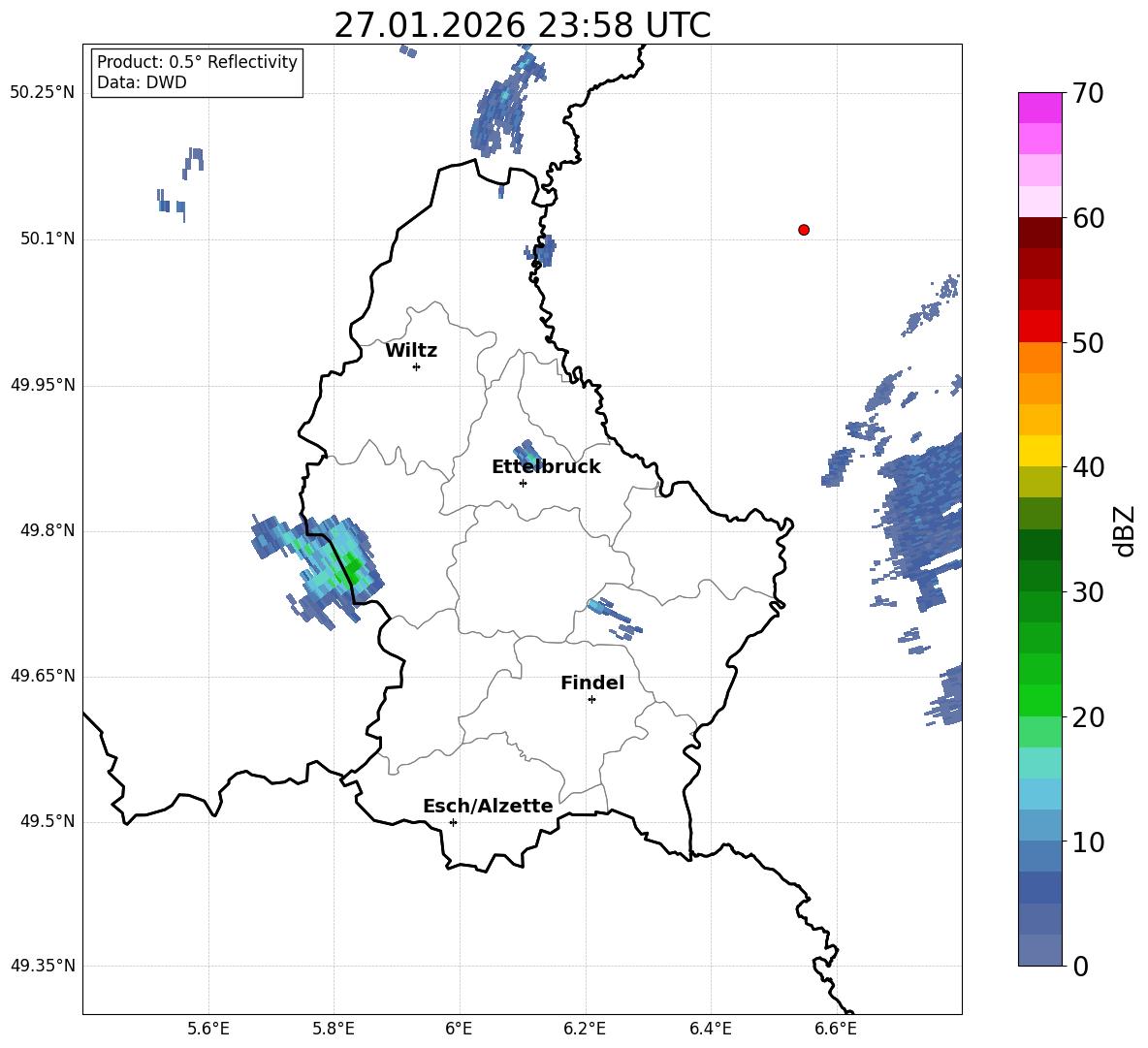
Task: Click the colorbar tick label 10
Action: point(1088,842)
